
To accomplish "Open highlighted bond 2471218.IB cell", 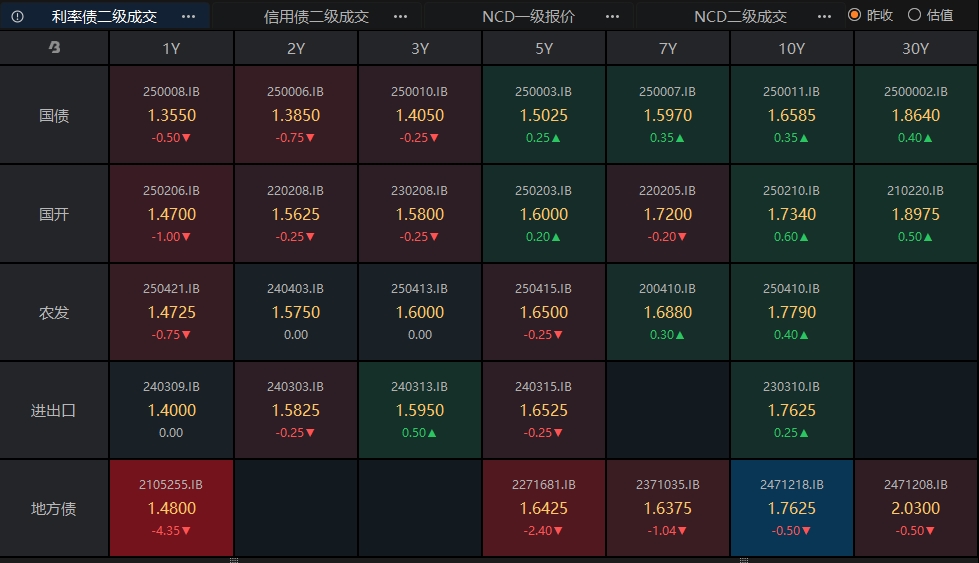I will pos(791,508).
